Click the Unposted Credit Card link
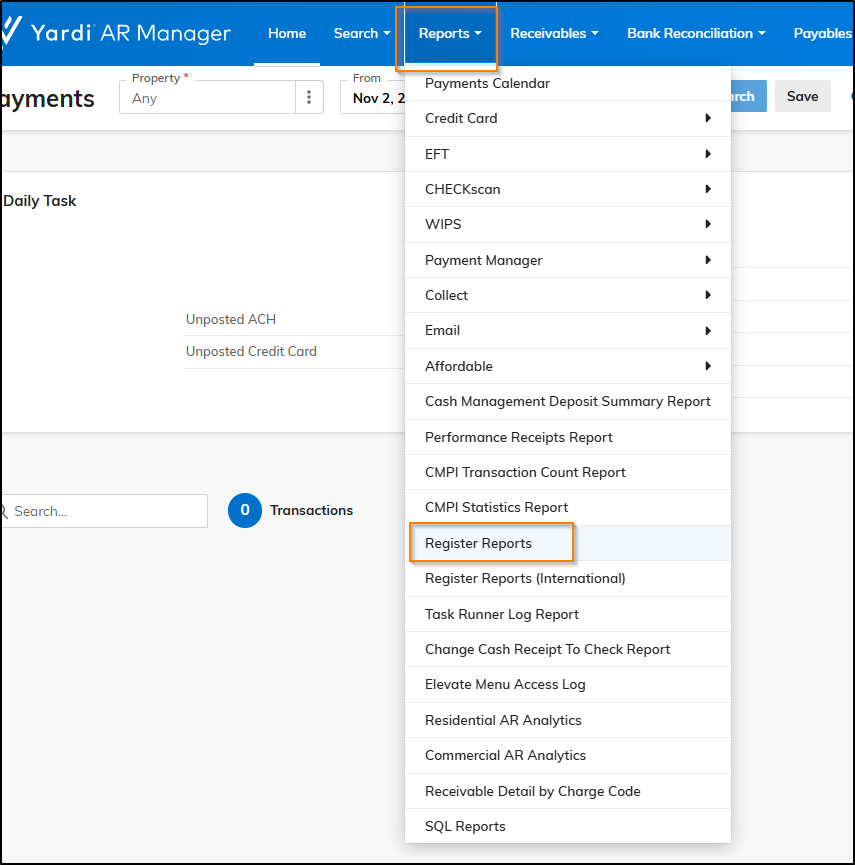 pyautogui.click(x=251, y=351)
